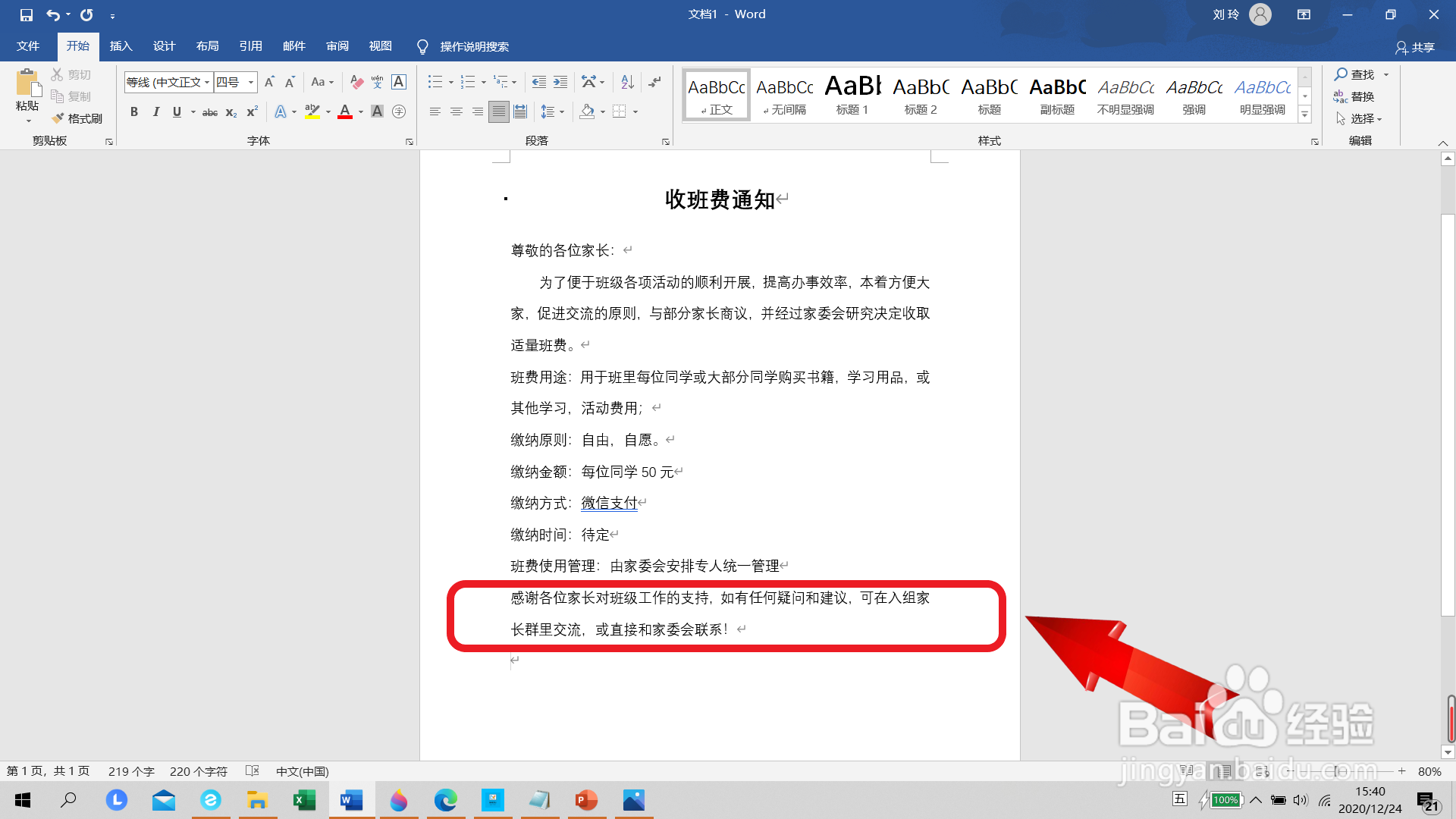Click the strikethrough abc icon
The width and height of the screenshot is (1456, 819).
coord(210,112)
